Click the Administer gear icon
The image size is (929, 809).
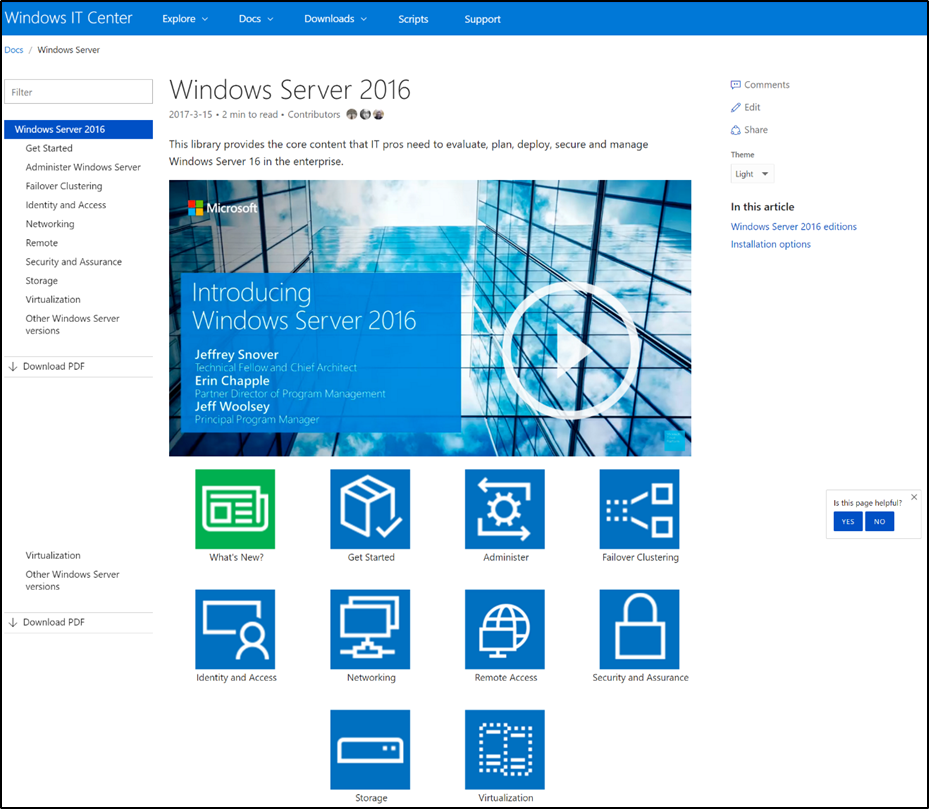tap(504, 510)
